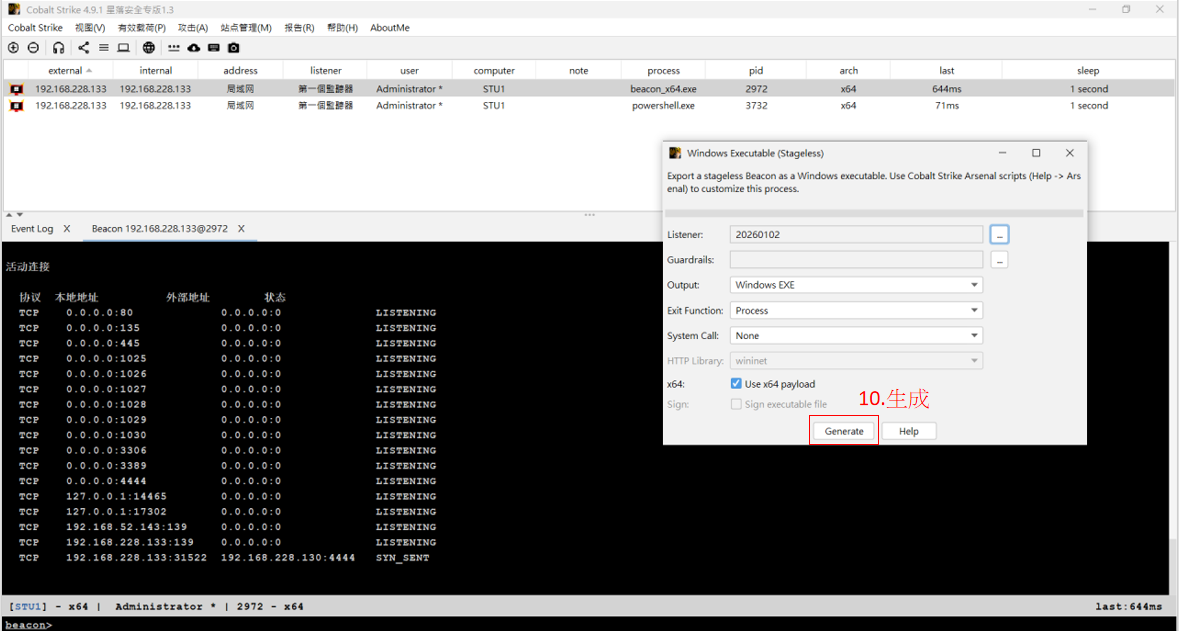Select beacon_x64.exe process cell
Screen dimensions: 1179x631
click(664, 89)
